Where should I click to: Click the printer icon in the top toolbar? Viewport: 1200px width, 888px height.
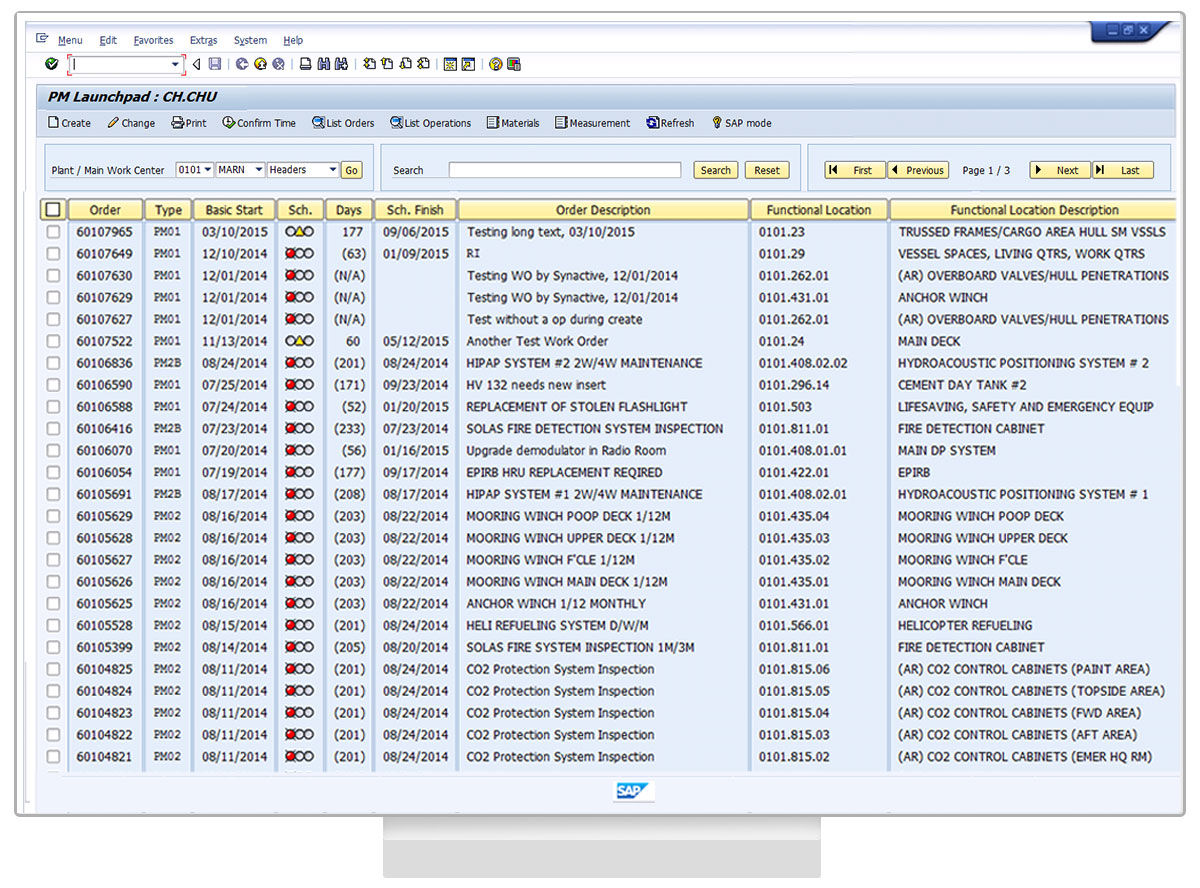click(x=306, y=64)
